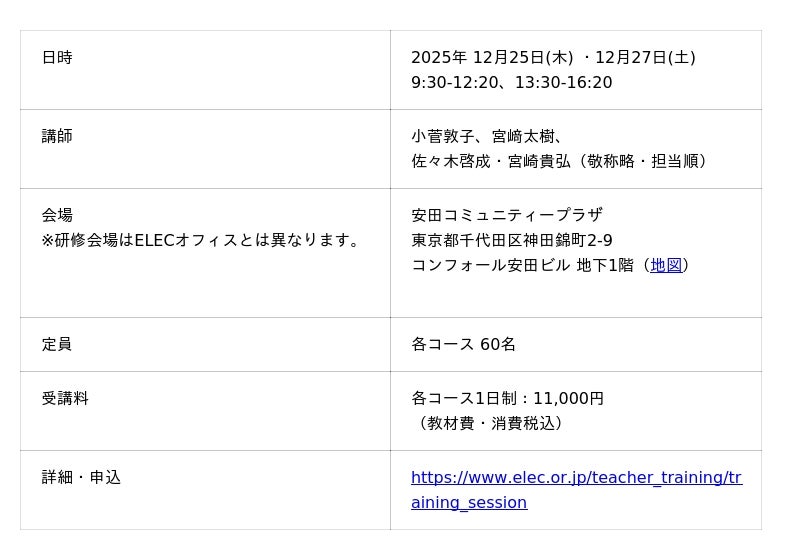Click the fee text 各コース1日制：11,000円
This screenshot has height=560, width=800.
click(x=507, y=398)
